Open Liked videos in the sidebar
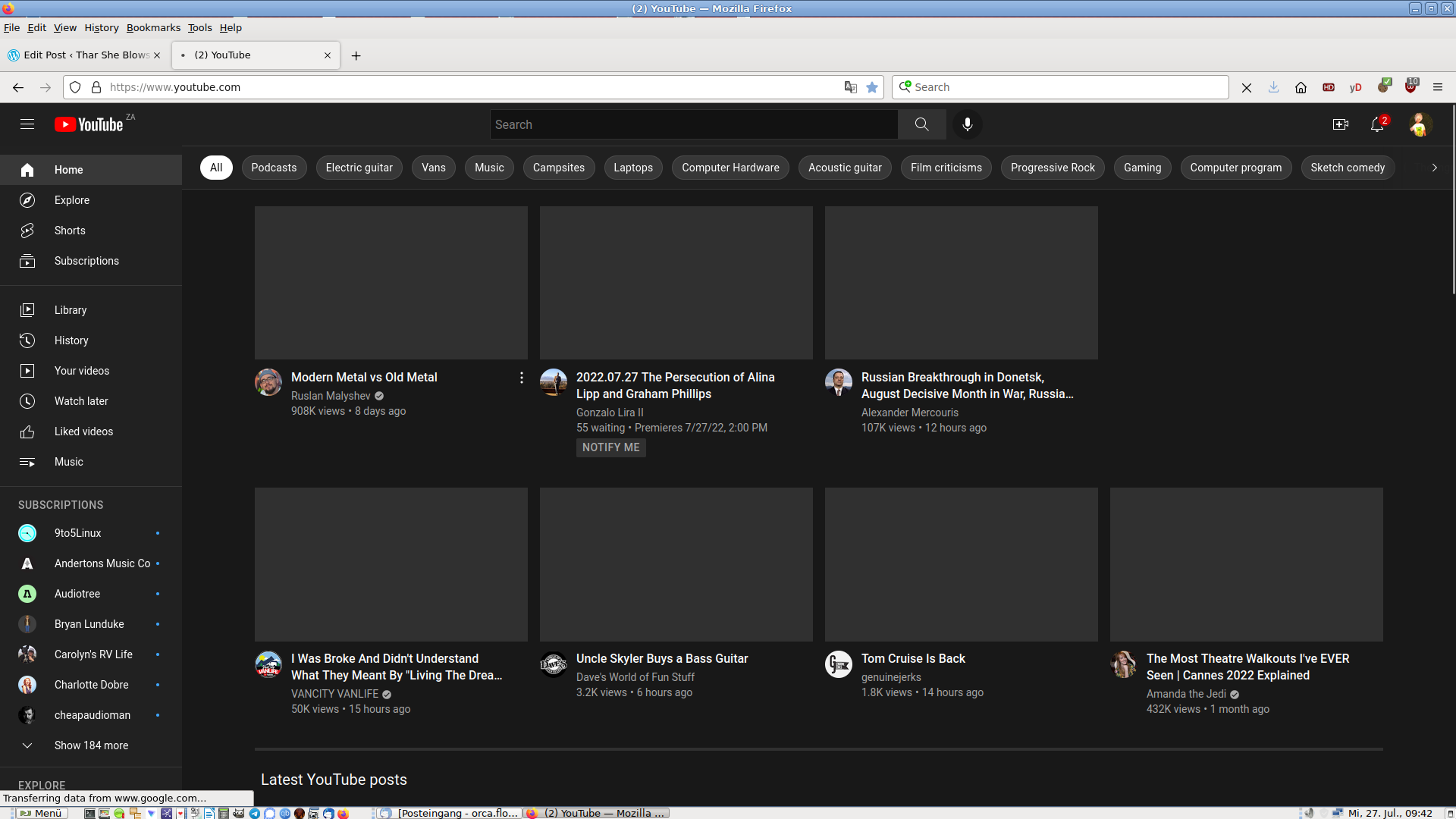Viewport: 1456px width, 819px height. [x=91, y=431]
